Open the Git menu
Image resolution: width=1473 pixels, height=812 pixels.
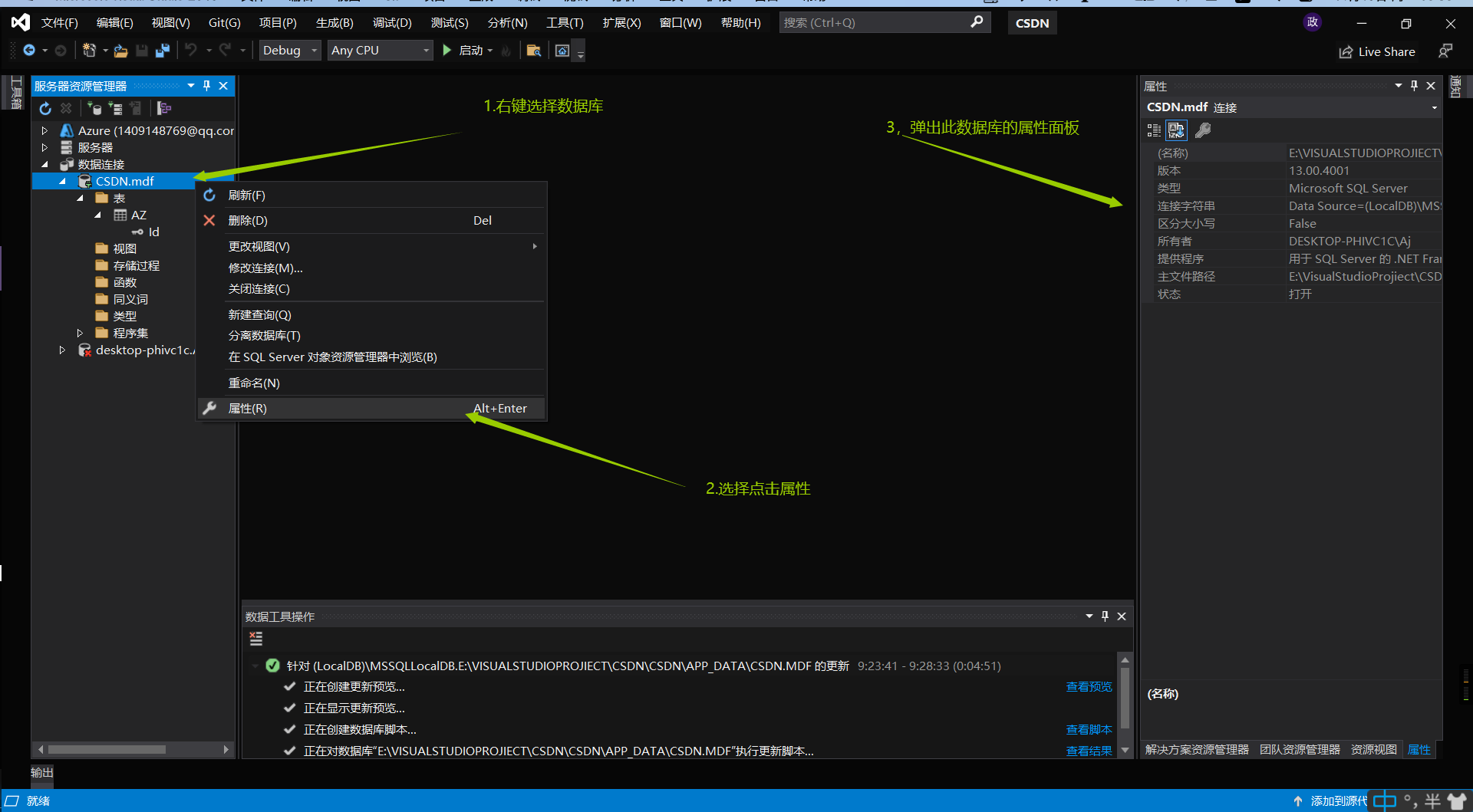pos(223,22)
